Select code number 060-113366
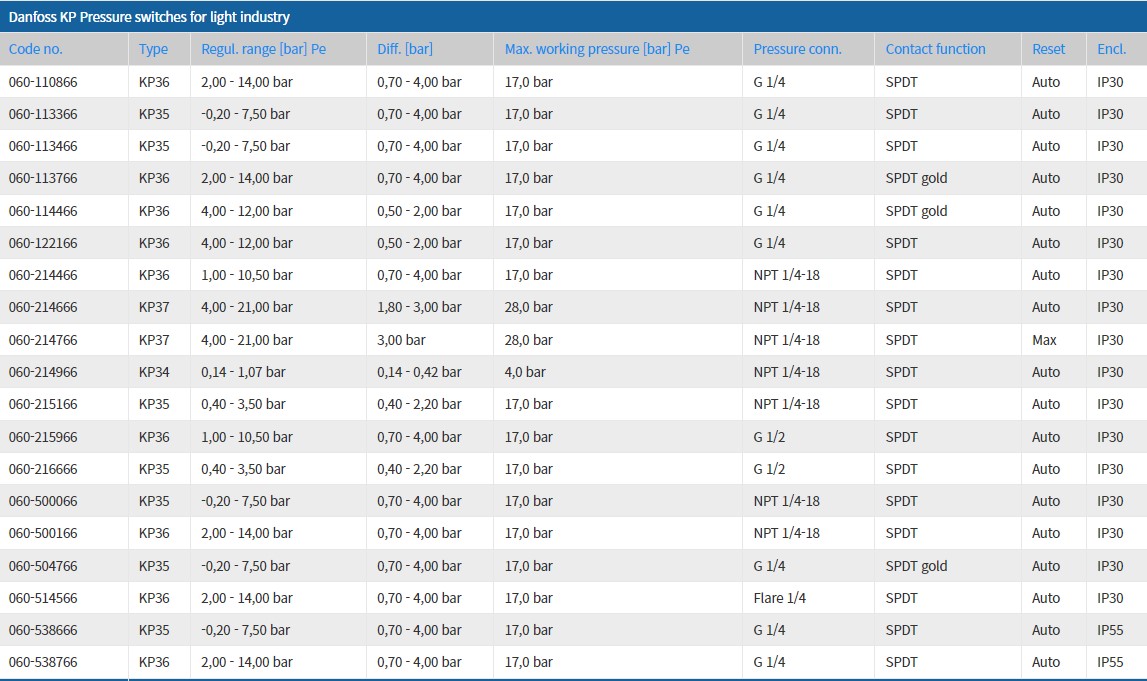The width and height of the screenshot is (1147, 681). point(43,114)
